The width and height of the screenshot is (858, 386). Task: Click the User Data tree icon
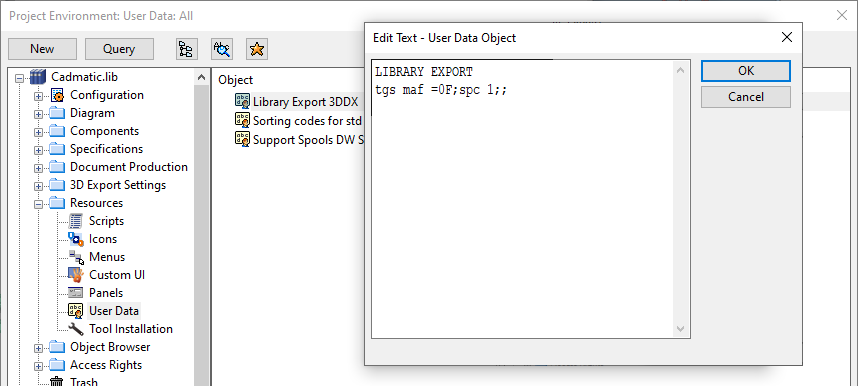coord(76,311)
